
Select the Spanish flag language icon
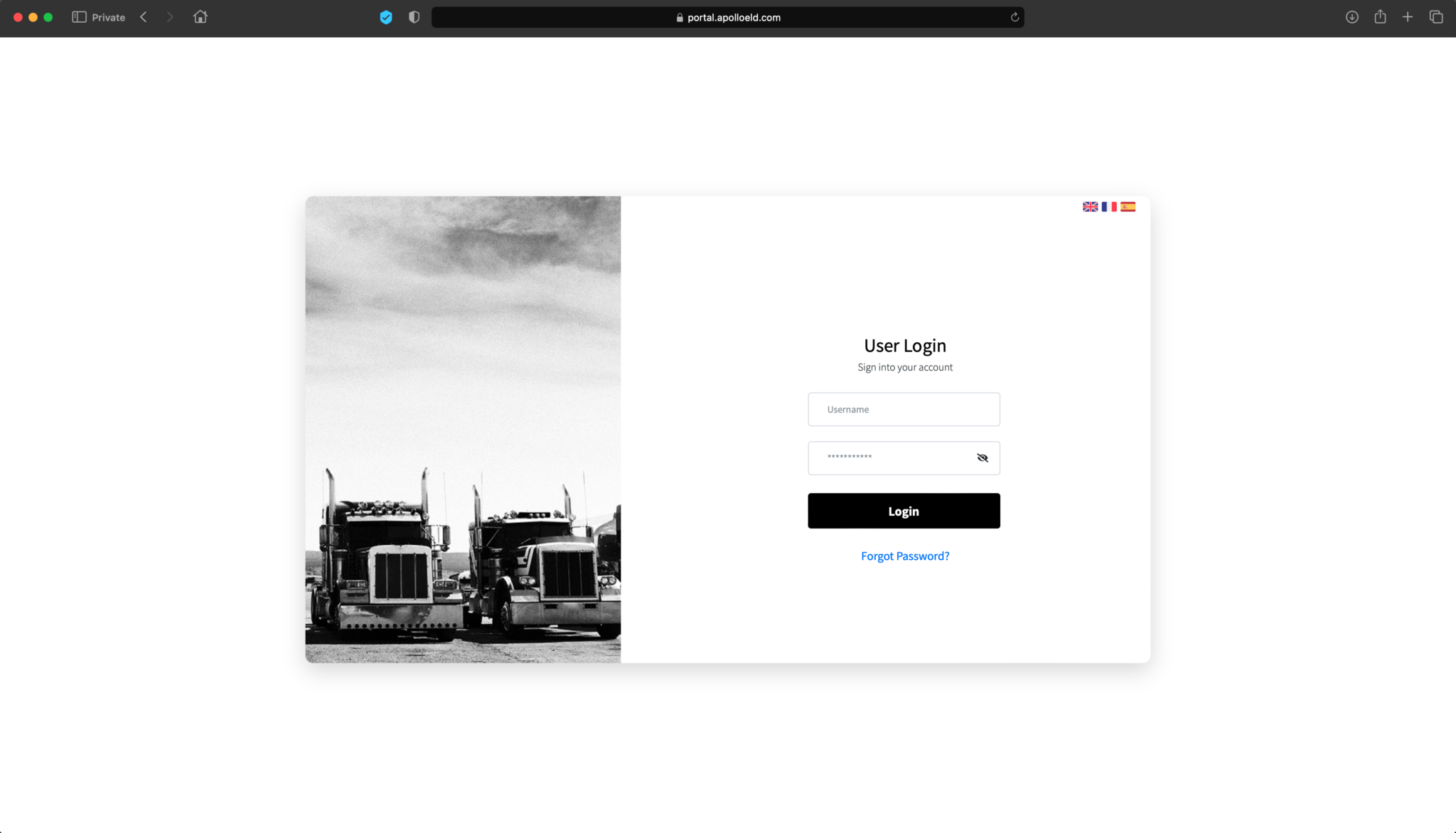click(1128, 206)
